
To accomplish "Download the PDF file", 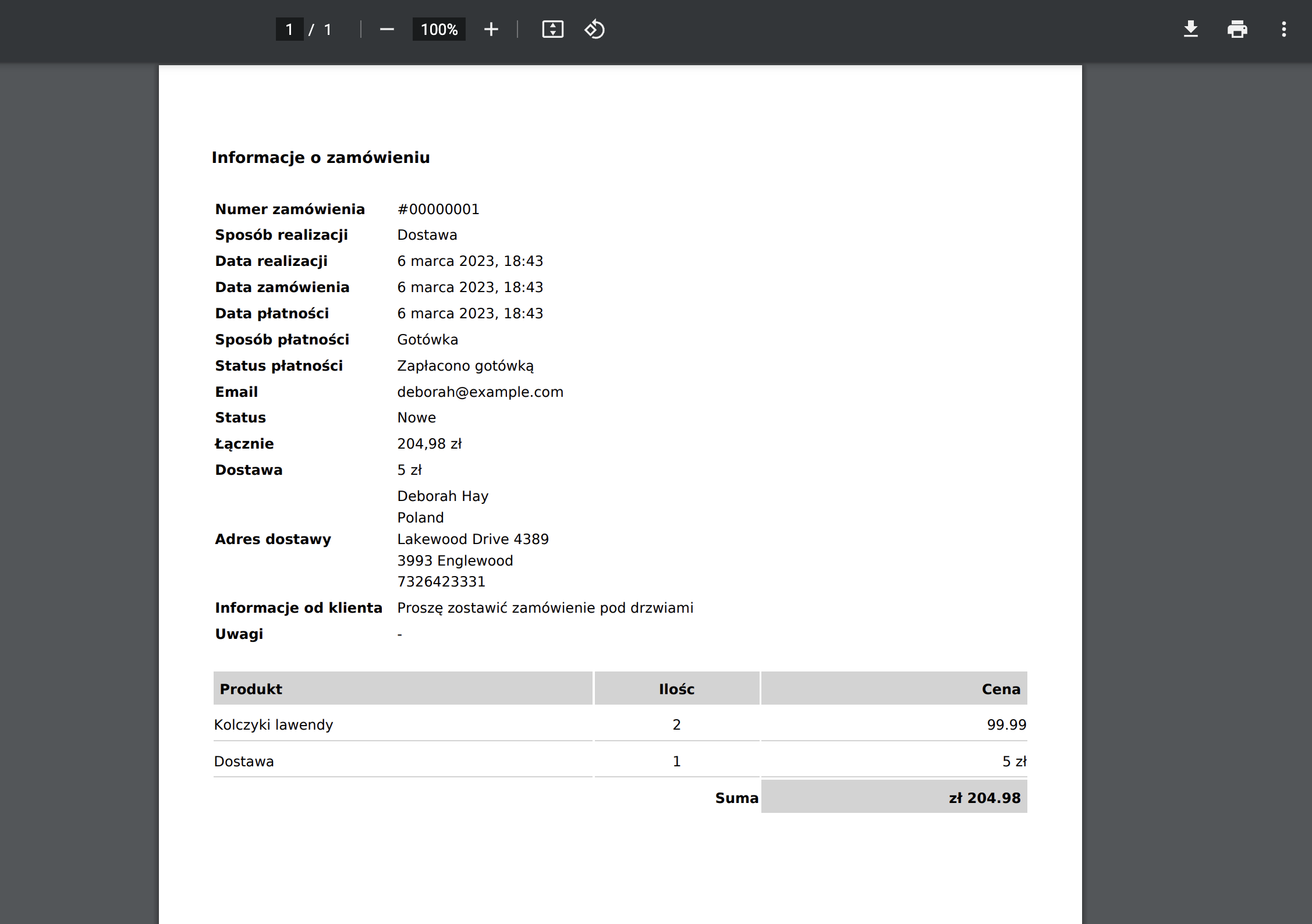I will tap(1190, 29).
